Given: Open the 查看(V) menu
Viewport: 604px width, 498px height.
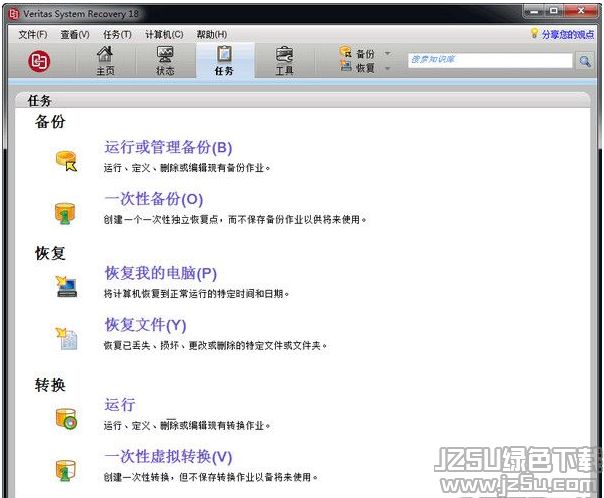Looking at the screenshot, I should (75, 35).
